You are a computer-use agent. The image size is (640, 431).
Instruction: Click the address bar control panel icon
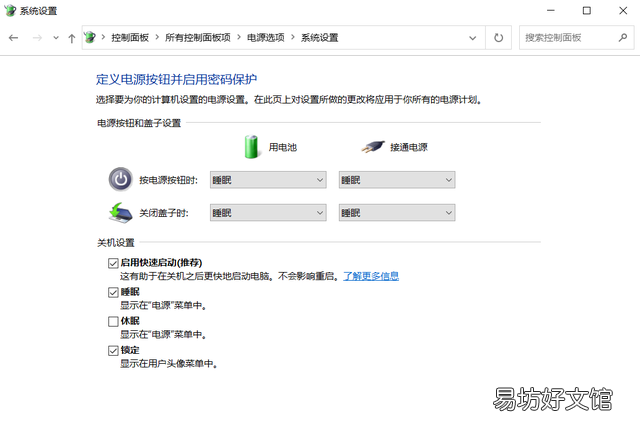(90, 38)
